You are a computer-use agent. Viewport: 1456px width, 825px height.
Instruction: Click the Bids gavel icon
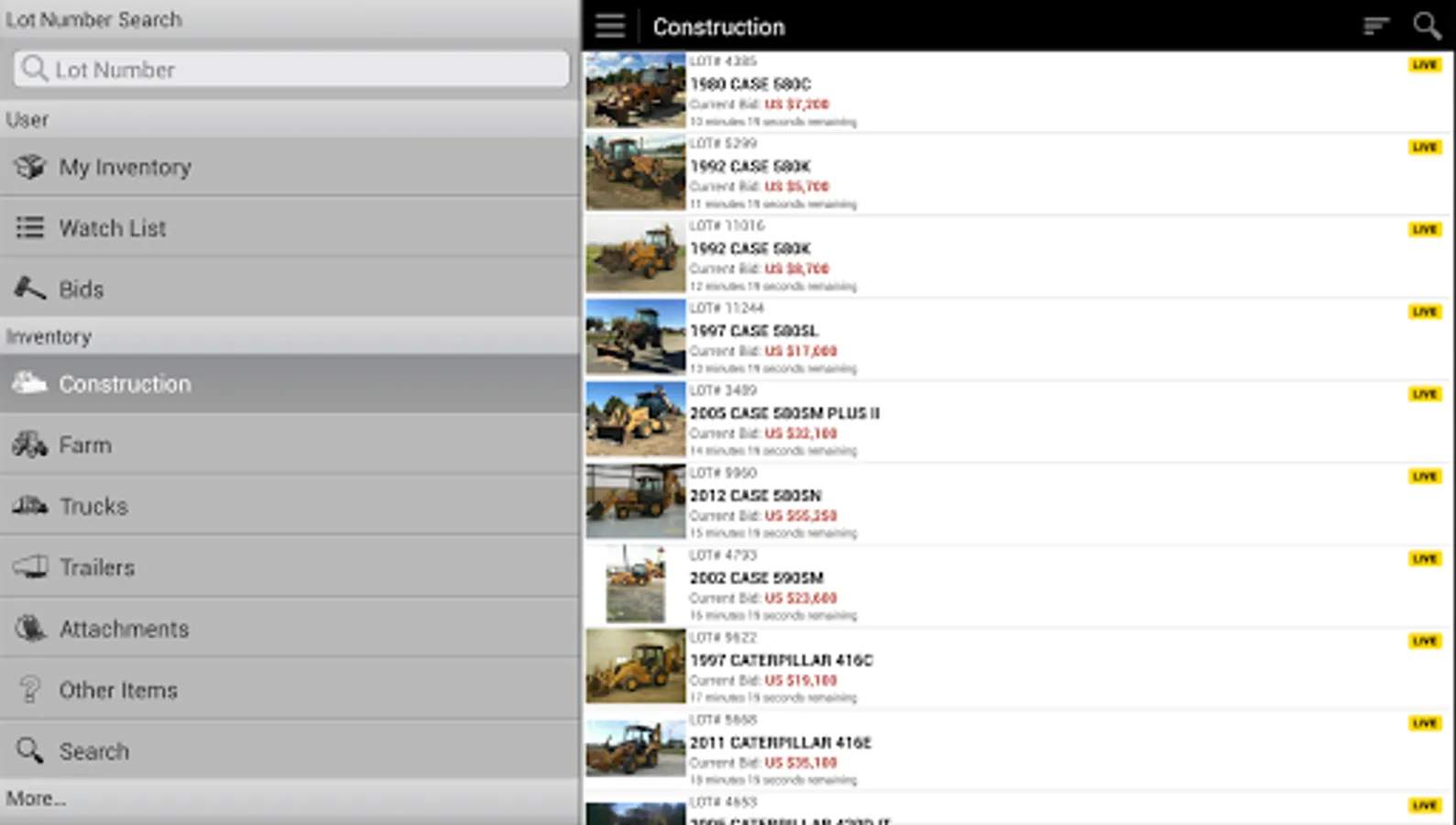pyautogui.click(x=30, y=289)
